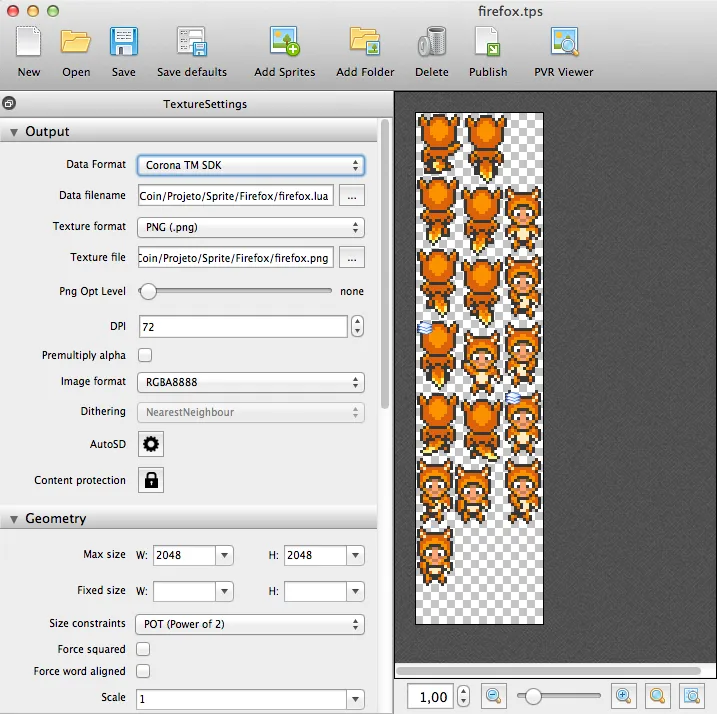Browse for the Data filename location
Viewport: 717px width, 714px height.
click(352, 196)
